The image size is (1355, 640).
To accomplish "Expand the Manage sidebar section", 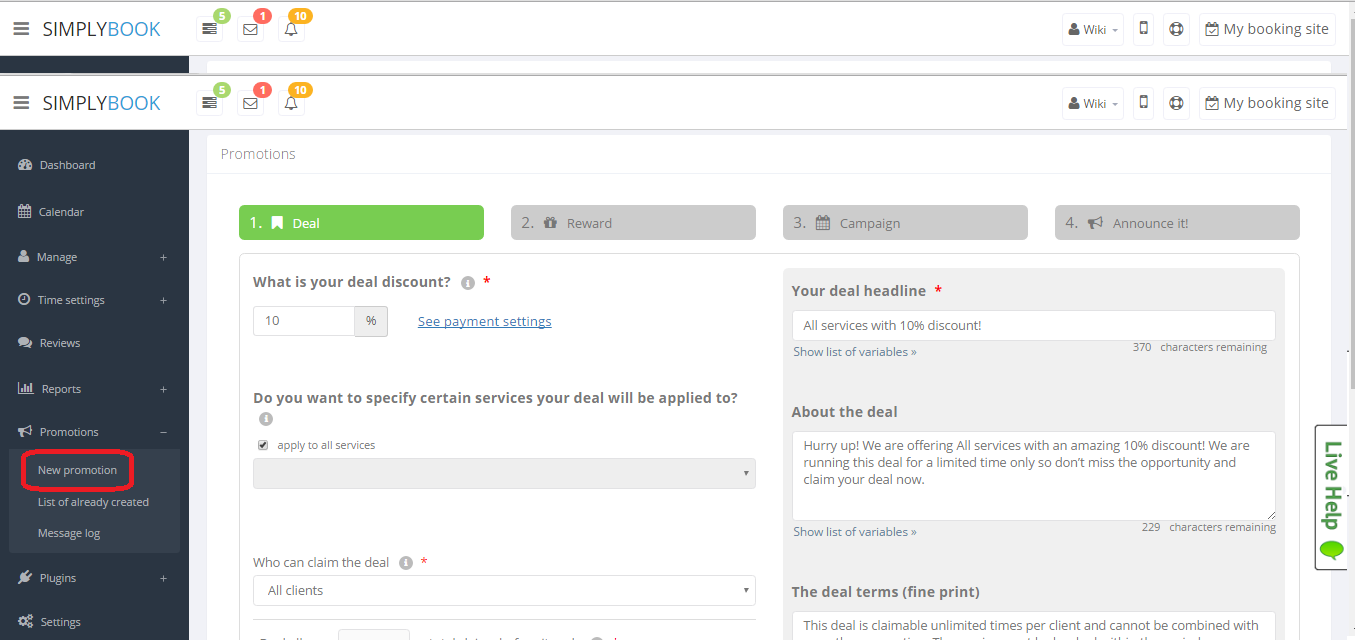I will point(93,257).
